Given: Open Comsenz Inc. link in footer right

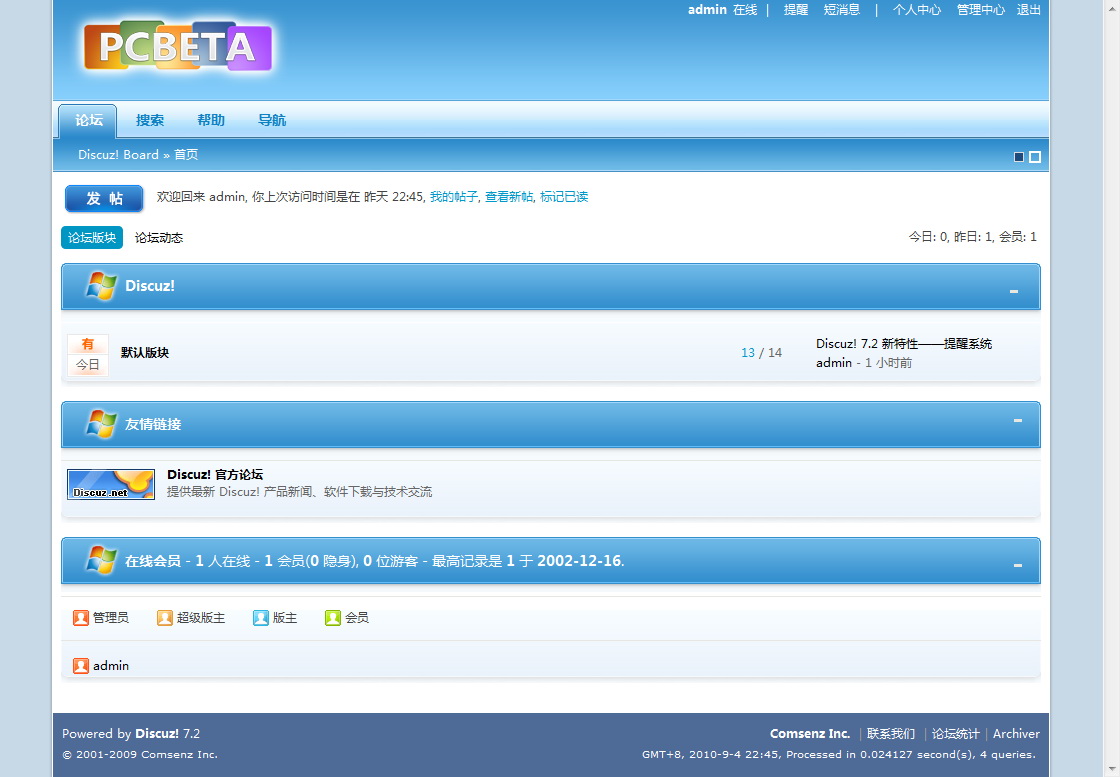Looking at the screenshot, I should pos(810,733).
